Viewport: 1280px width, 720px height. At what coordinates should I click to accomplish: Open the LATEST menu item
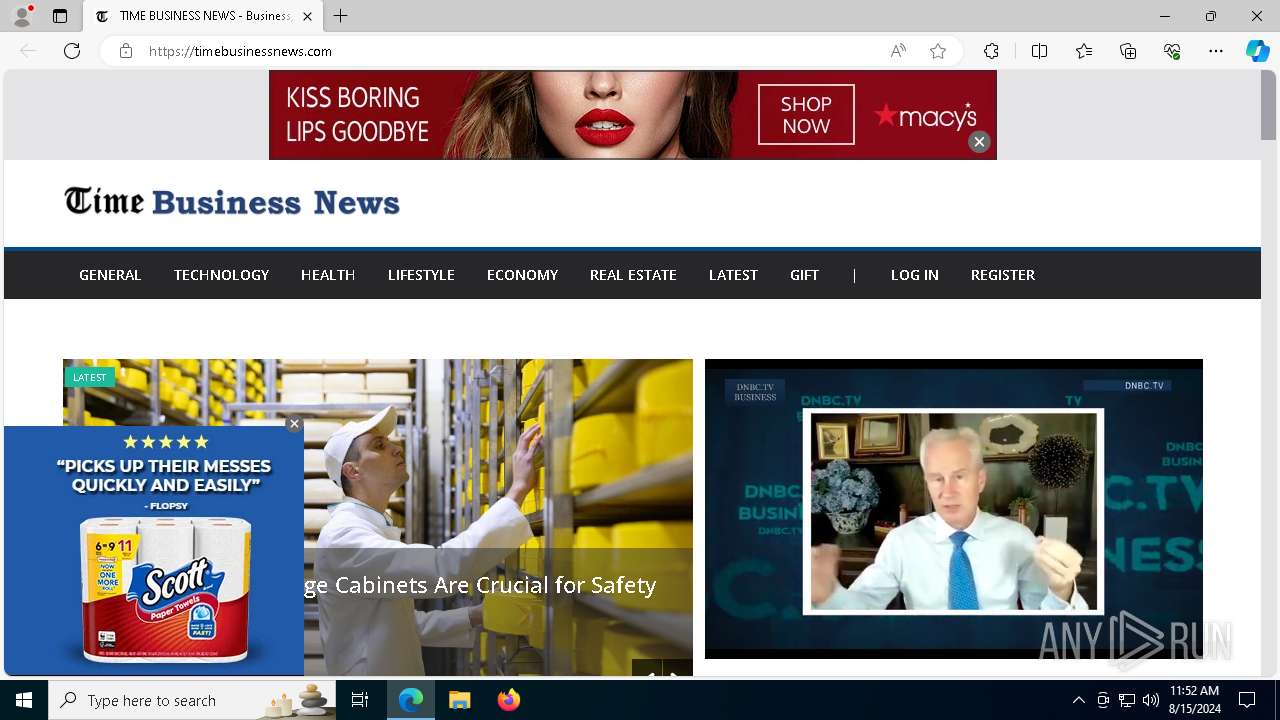733,275
